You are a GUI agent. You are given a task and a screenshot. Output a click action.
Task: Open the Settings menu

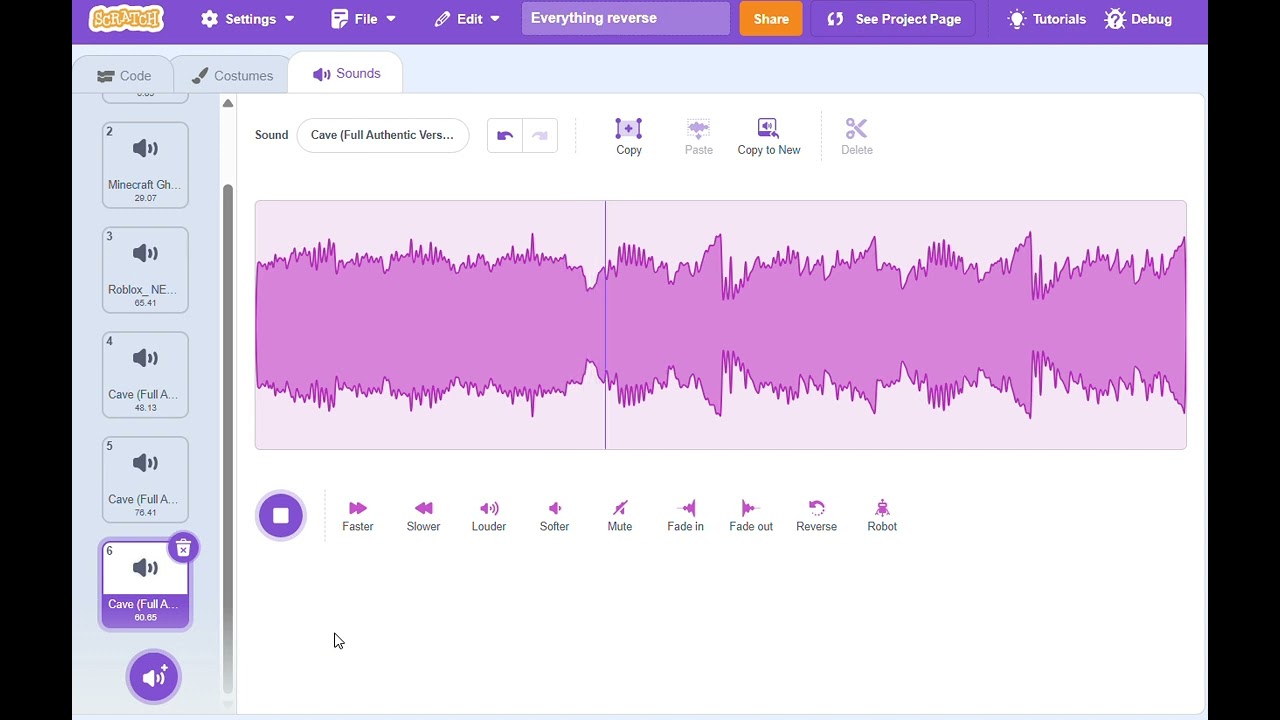point(247,19)
